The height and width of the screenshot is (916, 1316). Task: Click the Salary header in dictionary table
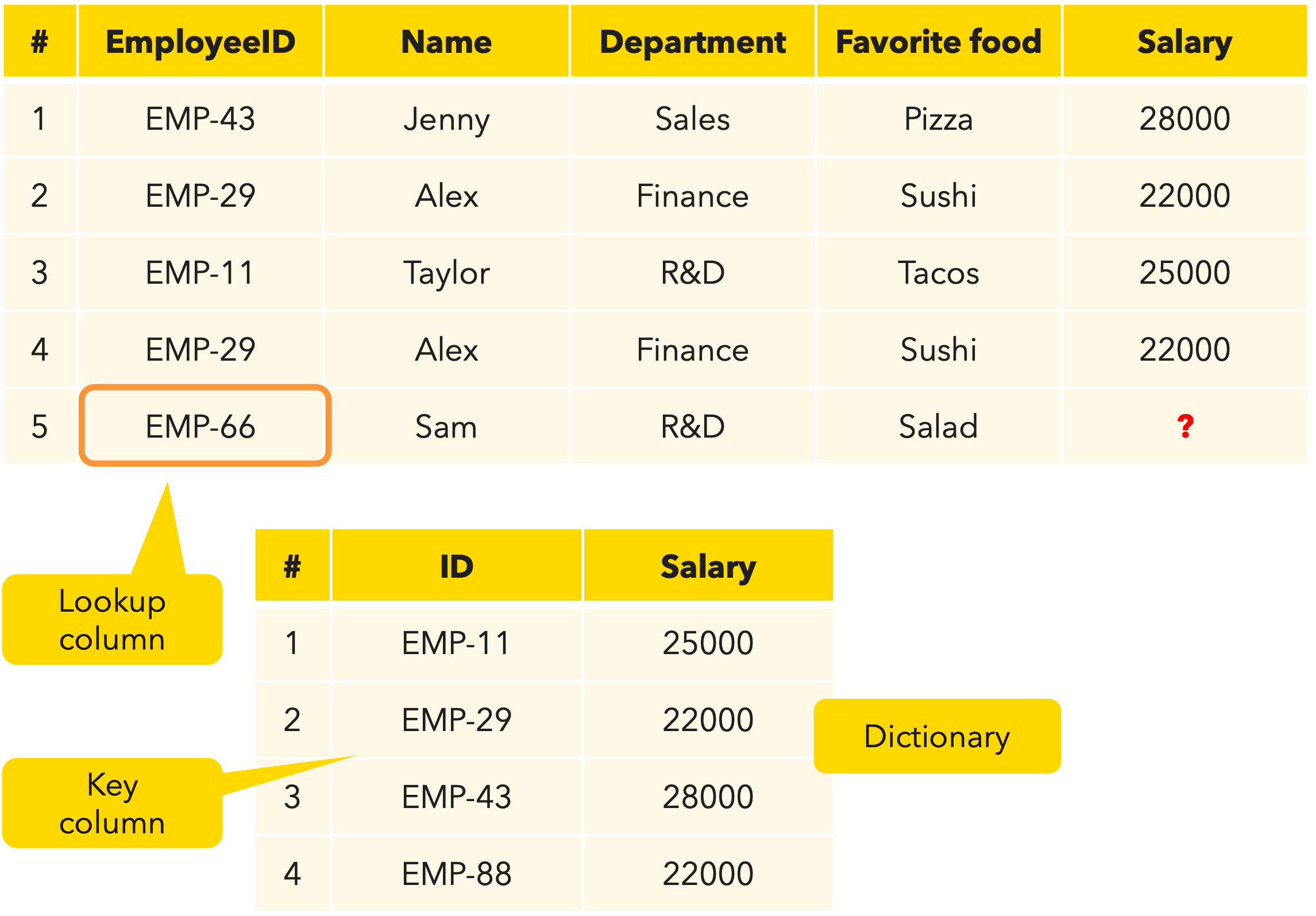click(708, 565)
